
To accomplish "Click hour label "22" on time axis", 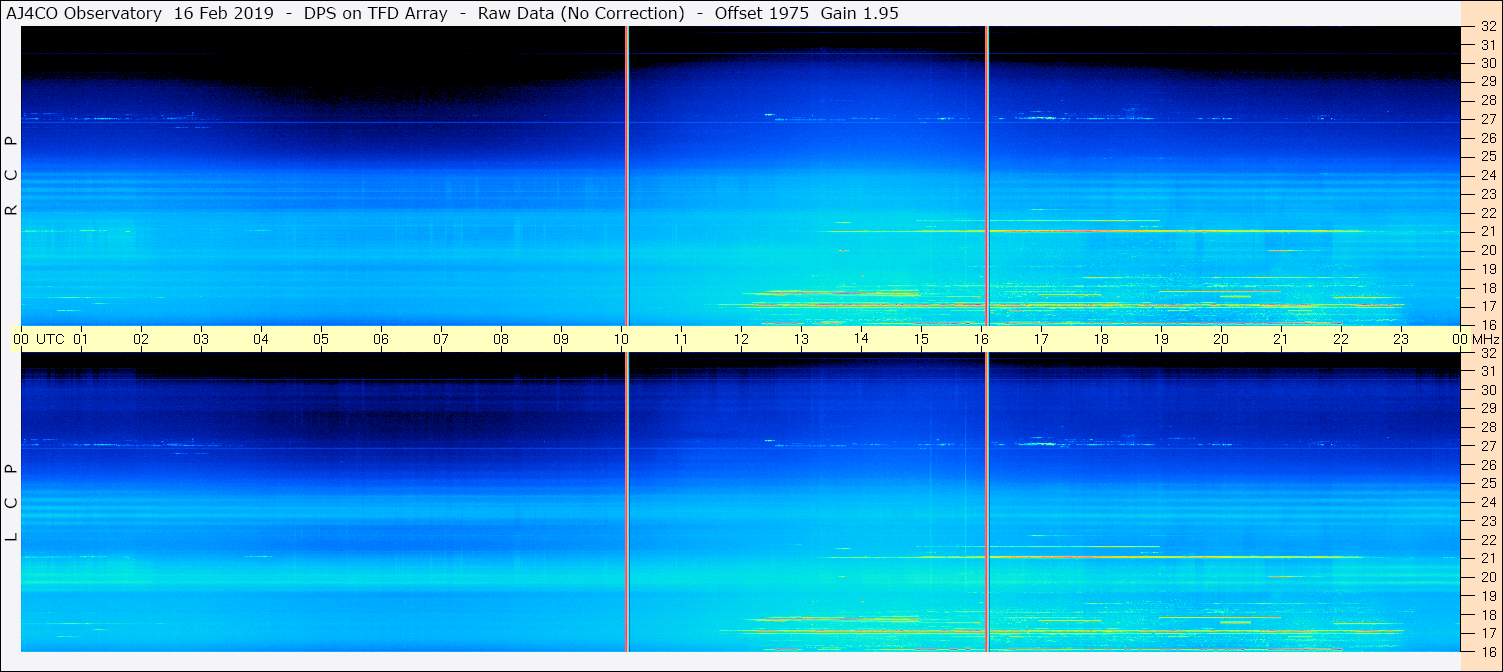I will (x=1341, y=339).
